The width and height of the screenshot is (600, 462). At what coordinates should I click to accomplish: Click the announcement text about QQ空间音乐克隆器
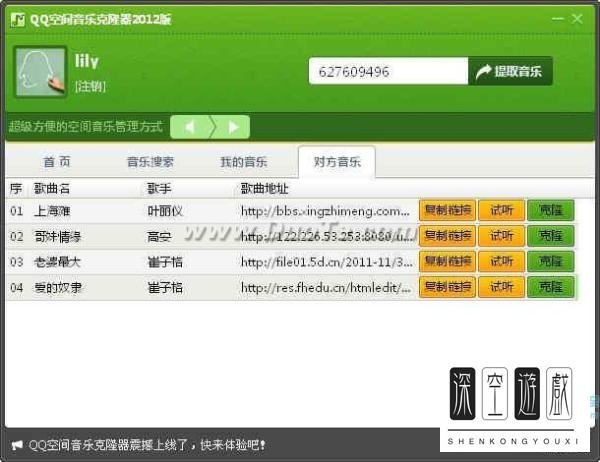coord(147,445)
